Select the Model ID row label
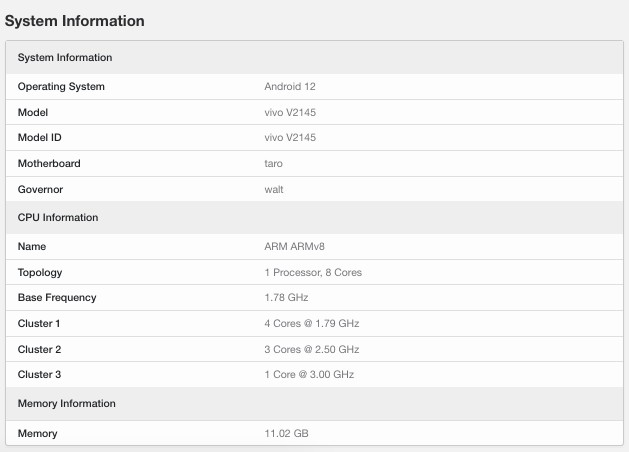 [x=39, y=138]
